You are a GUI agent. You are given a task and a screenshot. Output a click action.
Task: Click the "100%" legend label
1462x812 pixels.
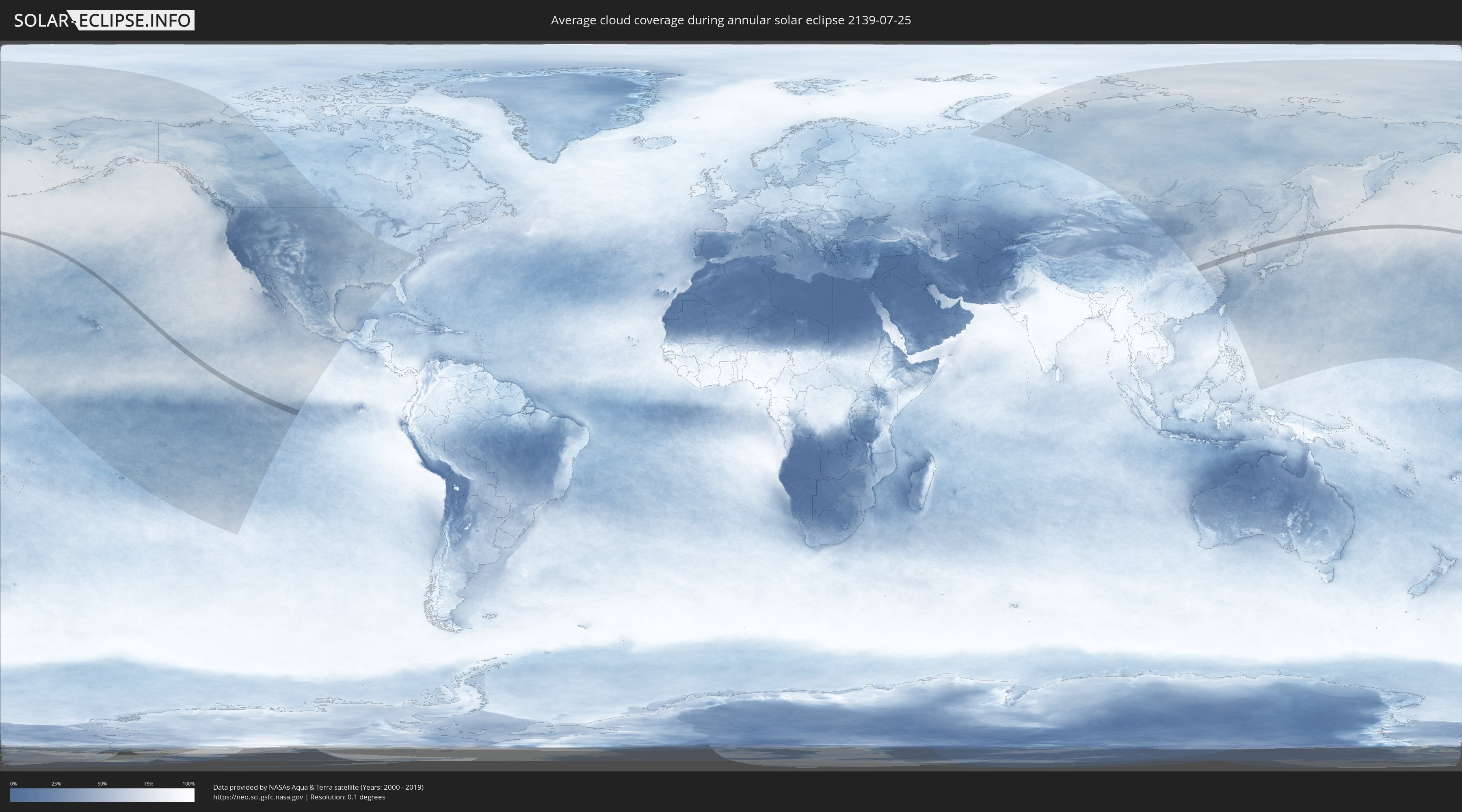[x=188, y=784]
